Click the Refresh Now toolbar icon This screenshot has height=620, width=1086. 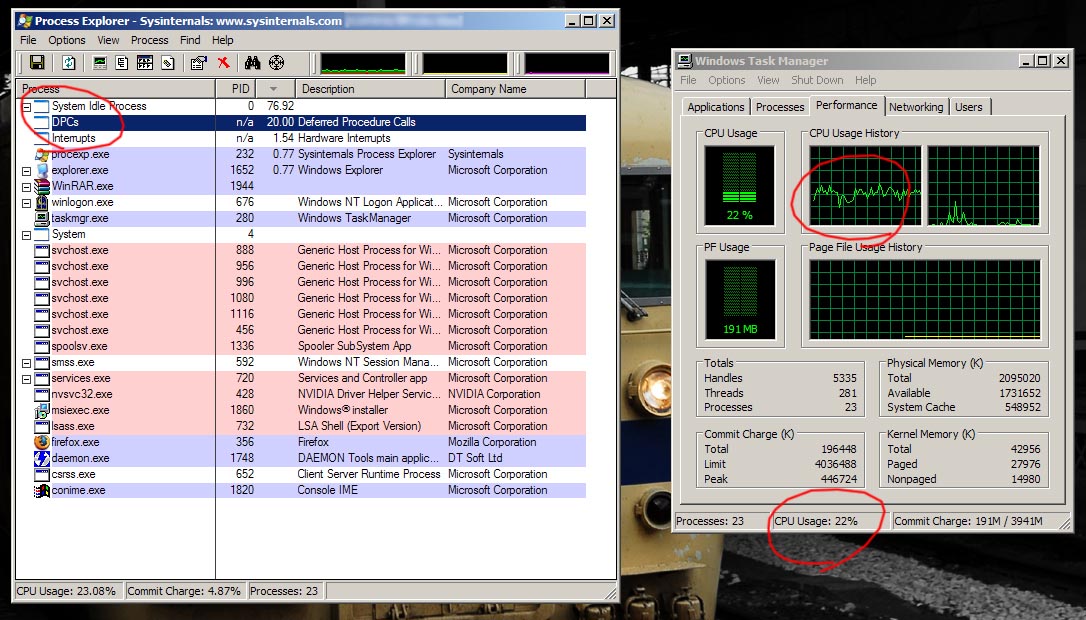tap(69, 63)
